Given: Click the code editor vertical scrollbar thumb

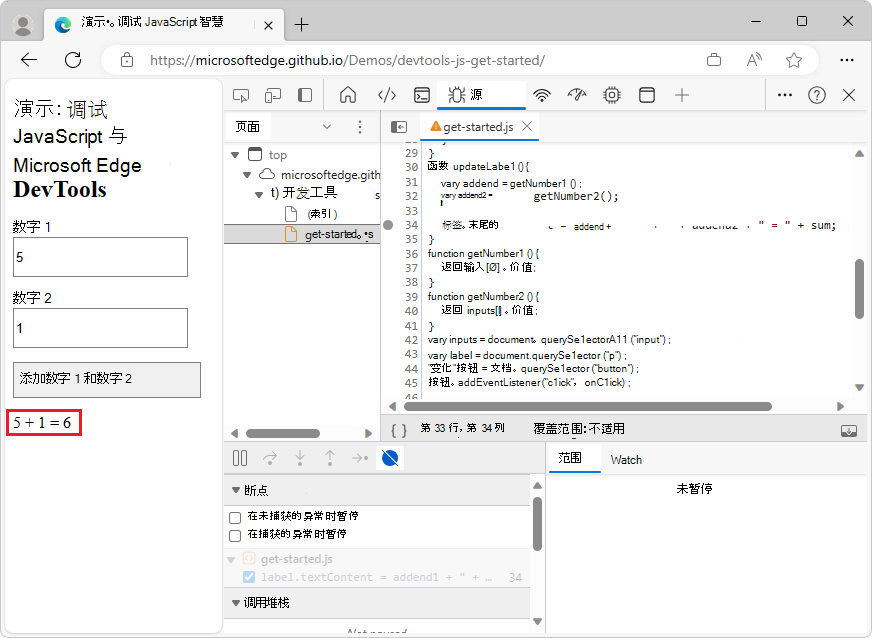Looking at the screenshot, I should click(859, 289).
